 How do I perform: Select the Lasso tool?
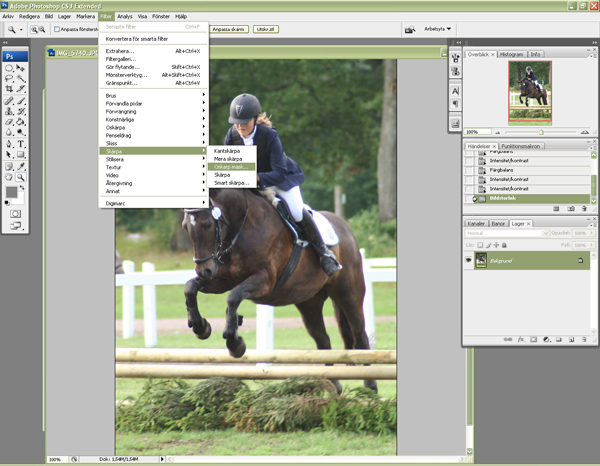[9, 78]
